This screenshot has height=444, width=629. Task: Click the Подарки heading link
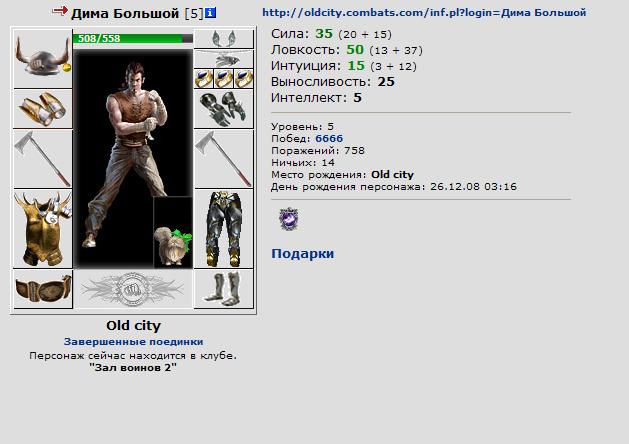tap(303, 253)
